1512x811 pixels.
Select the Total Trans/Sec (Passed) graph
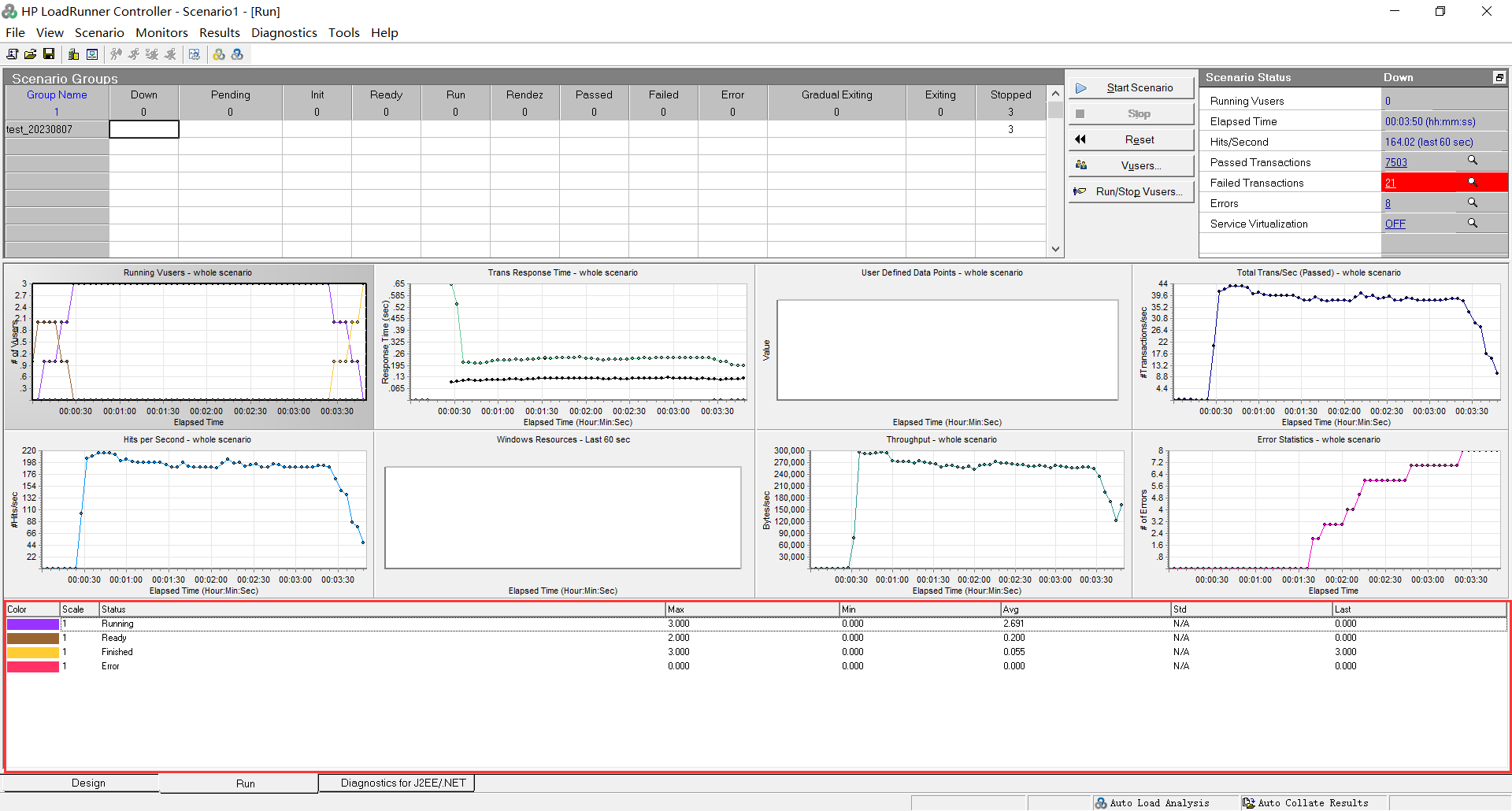pyautogui.click(x=1321, y=346)
